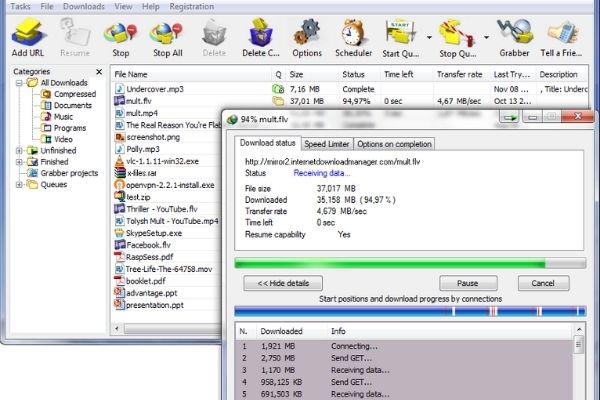Open the Help menu

click(x=151, y=7)
